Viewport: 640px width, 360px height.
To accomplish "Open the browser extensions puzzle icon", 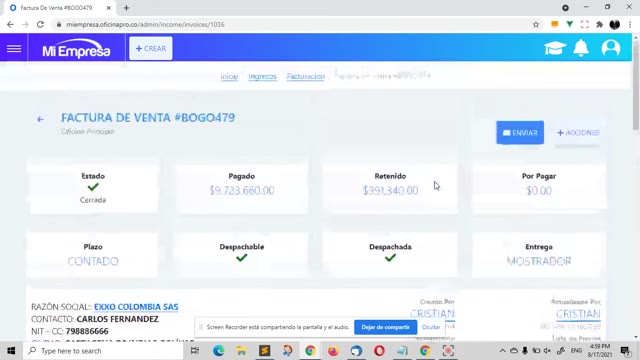I will click(x=599, y=24).
